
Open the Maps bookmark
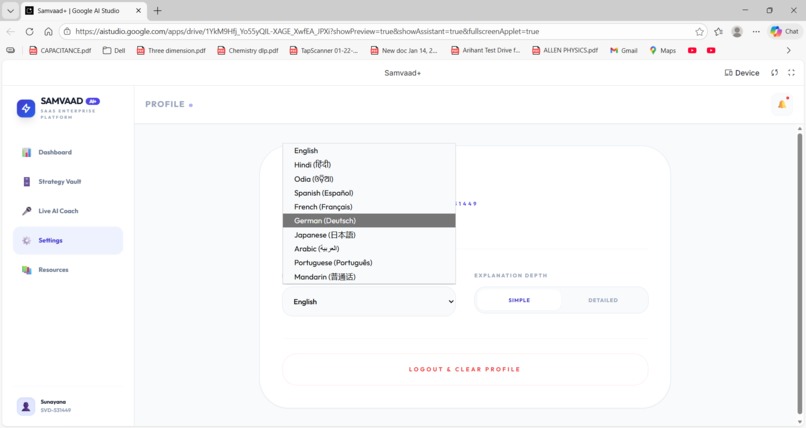pos(663,50)
